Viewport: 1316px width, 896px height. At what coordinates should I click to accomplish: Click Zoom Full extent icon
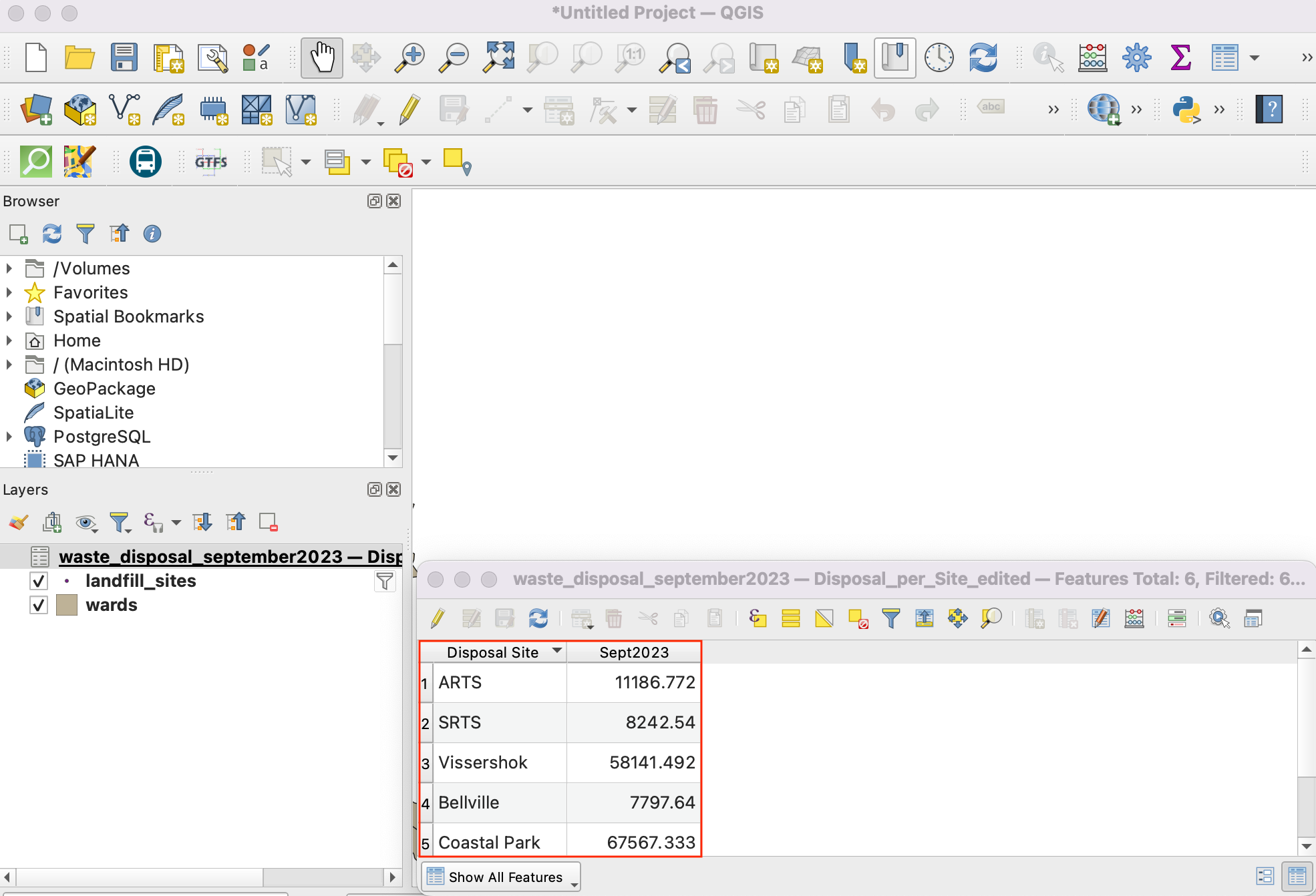[499, 58]
